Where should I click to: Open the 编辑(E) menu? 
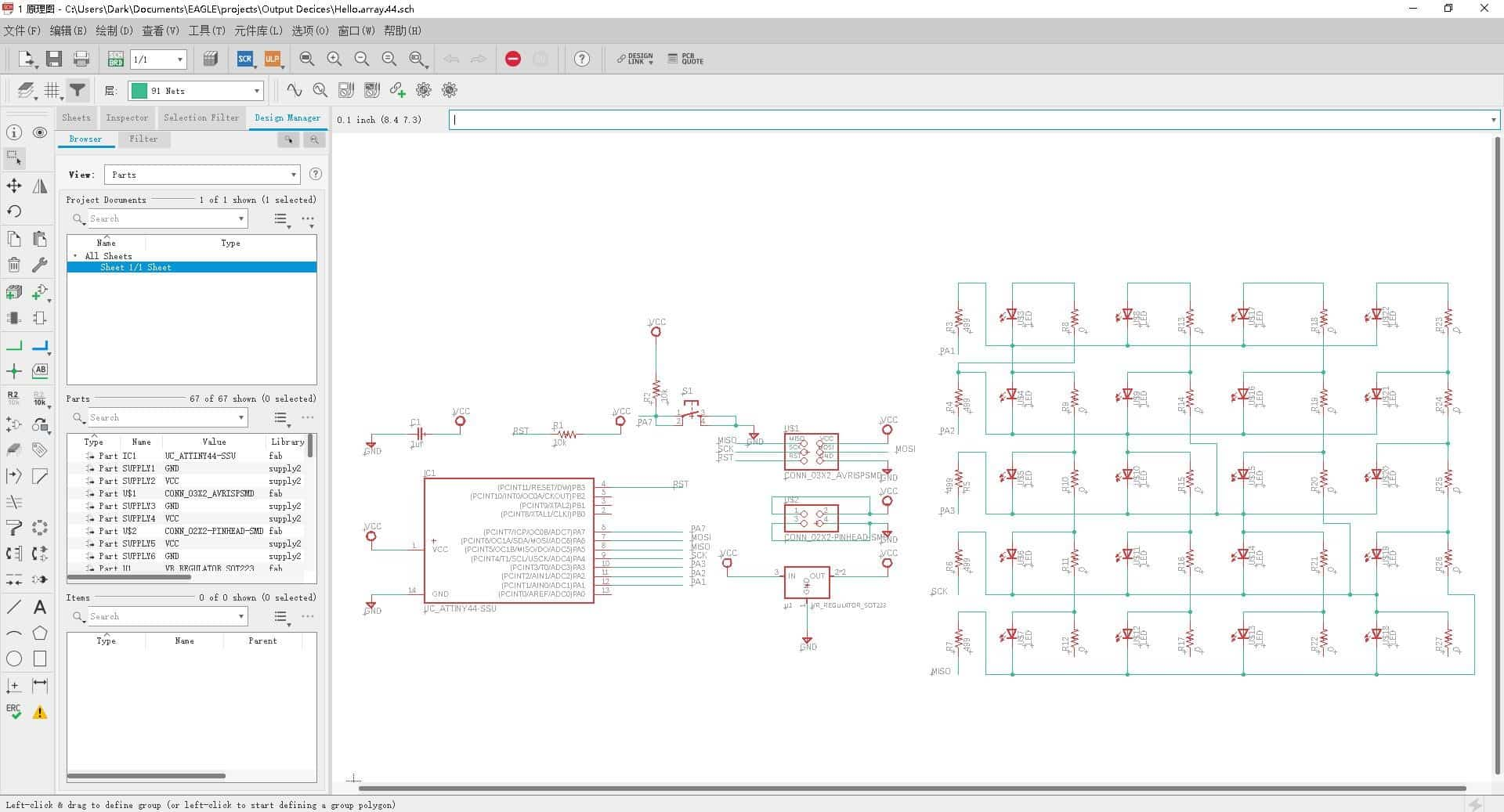point(68,31)
